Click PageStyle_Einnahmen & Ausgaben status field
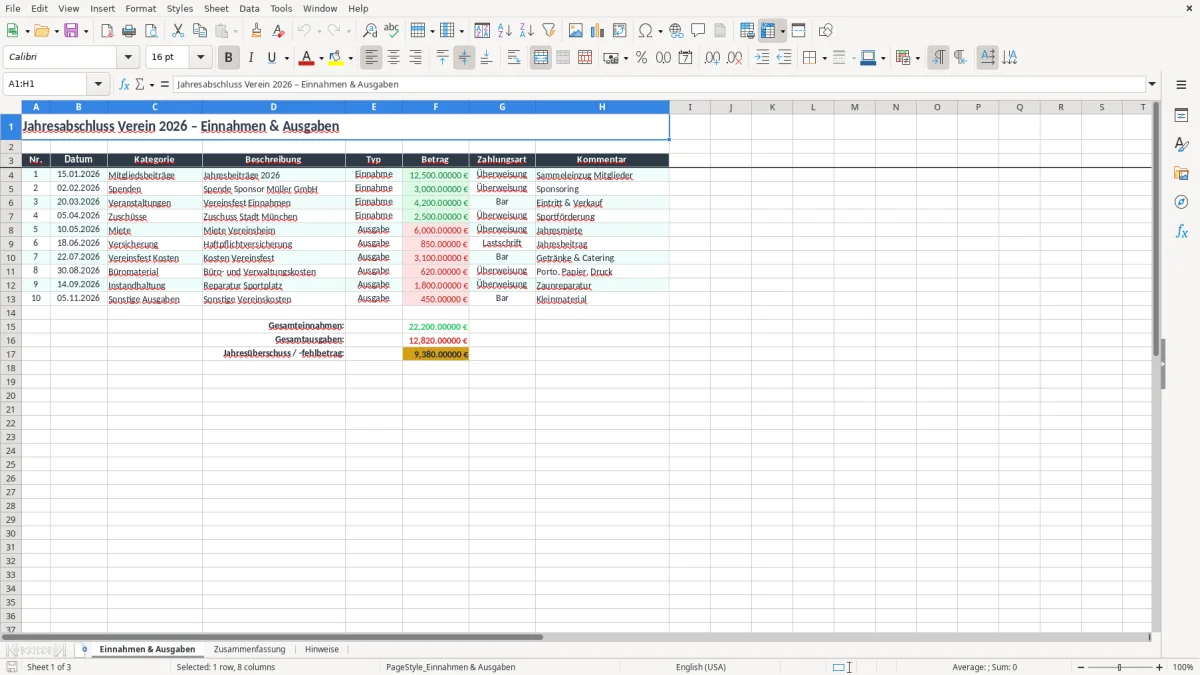The width and height of the screenshot is (1200, 675). 451,667
